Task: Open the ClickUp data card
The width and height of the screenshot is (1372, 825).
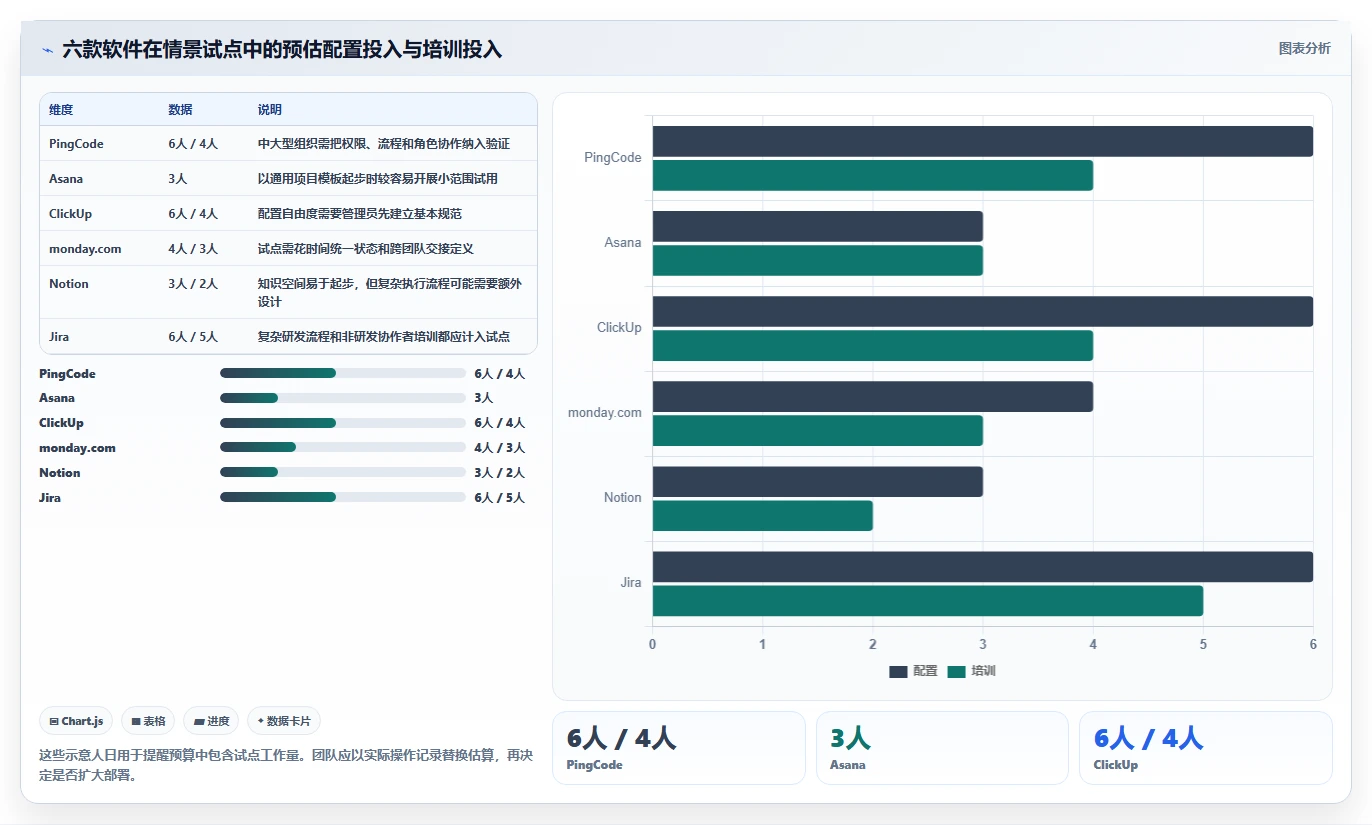Action: point(1206,748)
